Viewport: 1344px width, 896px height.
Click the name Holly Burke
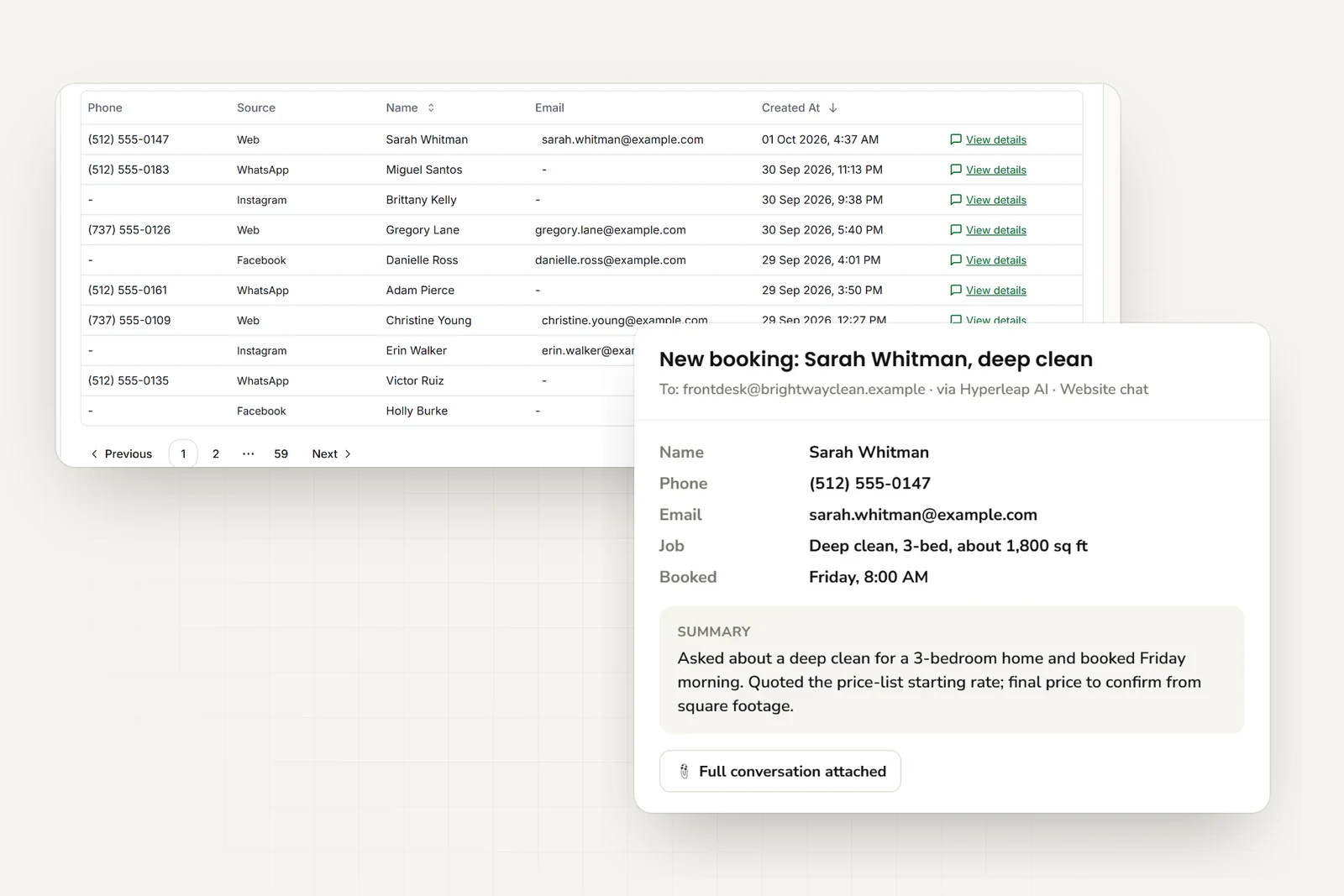point(417,411)
